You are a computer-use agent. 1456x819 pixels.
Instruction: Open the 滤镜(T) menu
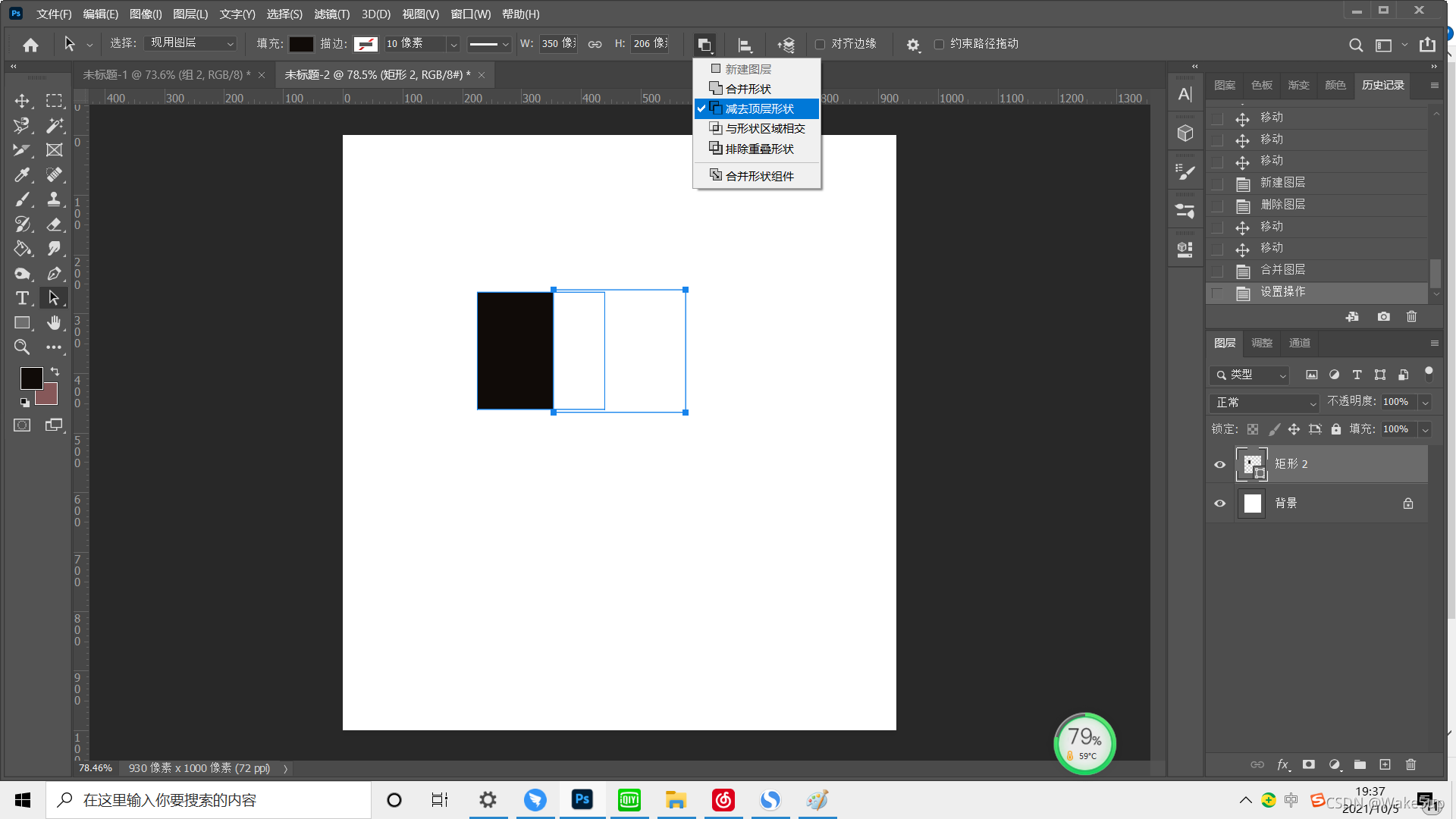pyautogui.click(x=331, y=14)
